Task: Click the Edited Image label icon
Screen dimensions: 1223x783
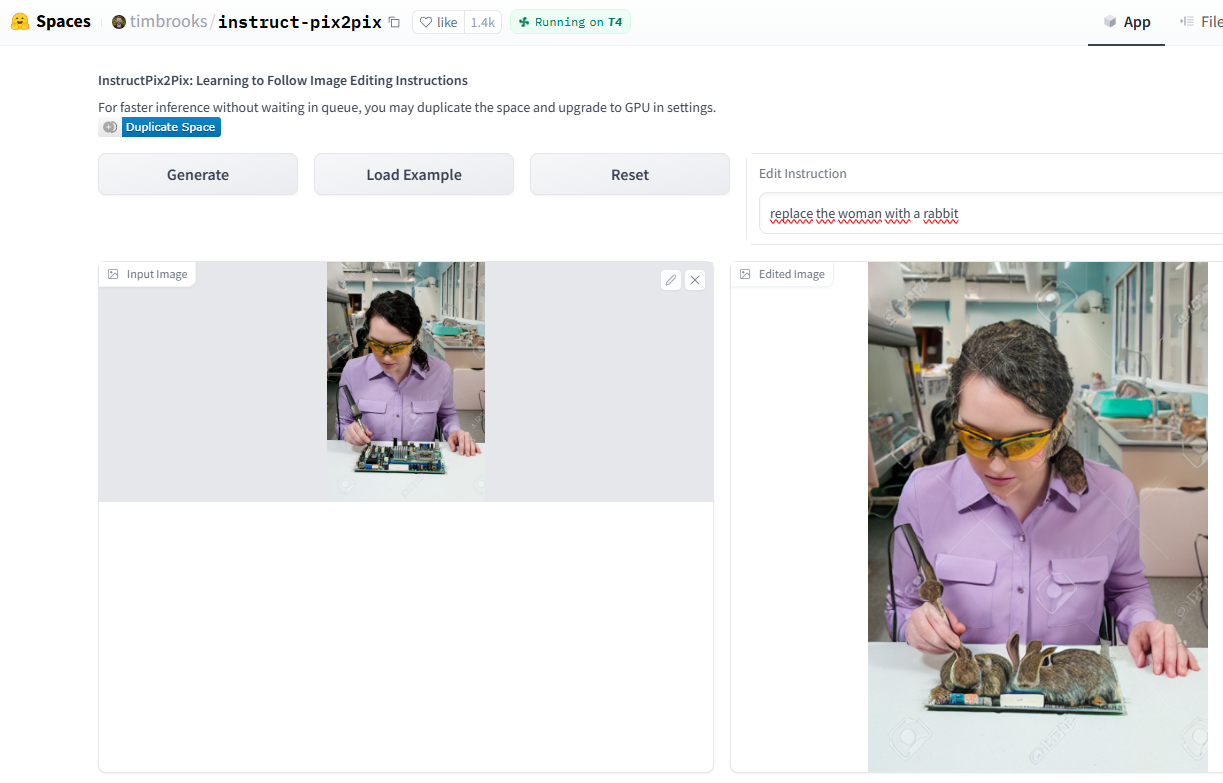Action: (745, 274)
